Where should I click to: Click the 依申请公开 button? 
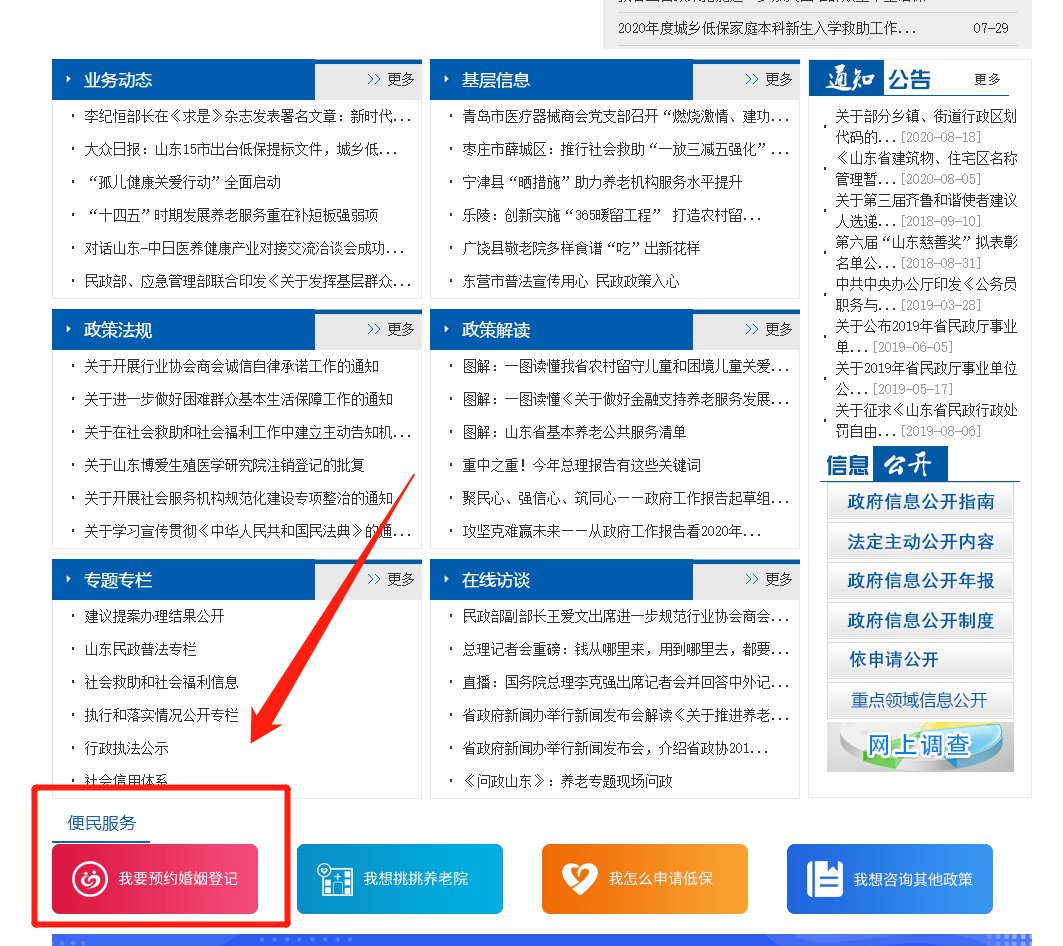pyautogui.click(x=920, y=660)
